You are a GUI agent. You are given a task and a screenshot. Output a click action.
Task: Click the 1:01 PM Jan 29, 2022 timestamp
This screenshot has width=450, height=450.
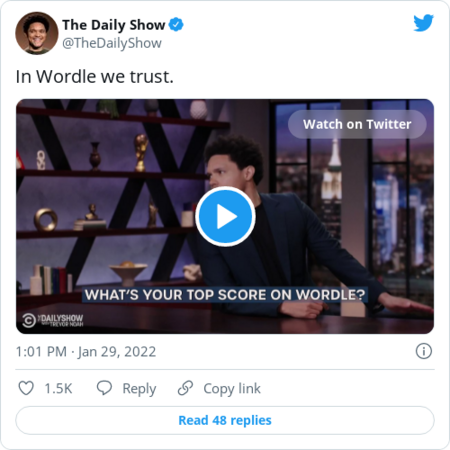coord(86,352)
